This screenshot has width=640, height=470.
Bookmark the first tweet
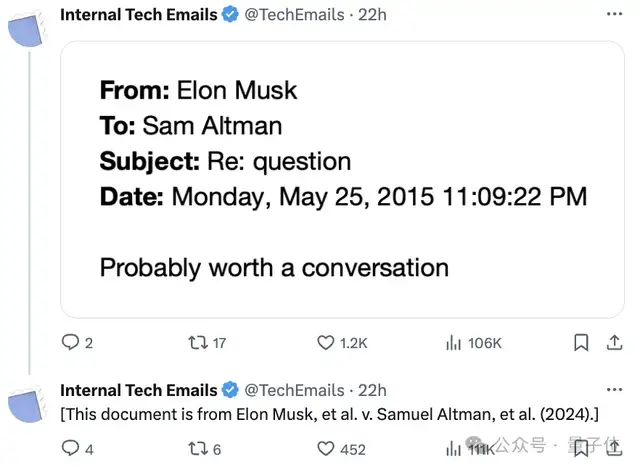[x=581, y=343]
